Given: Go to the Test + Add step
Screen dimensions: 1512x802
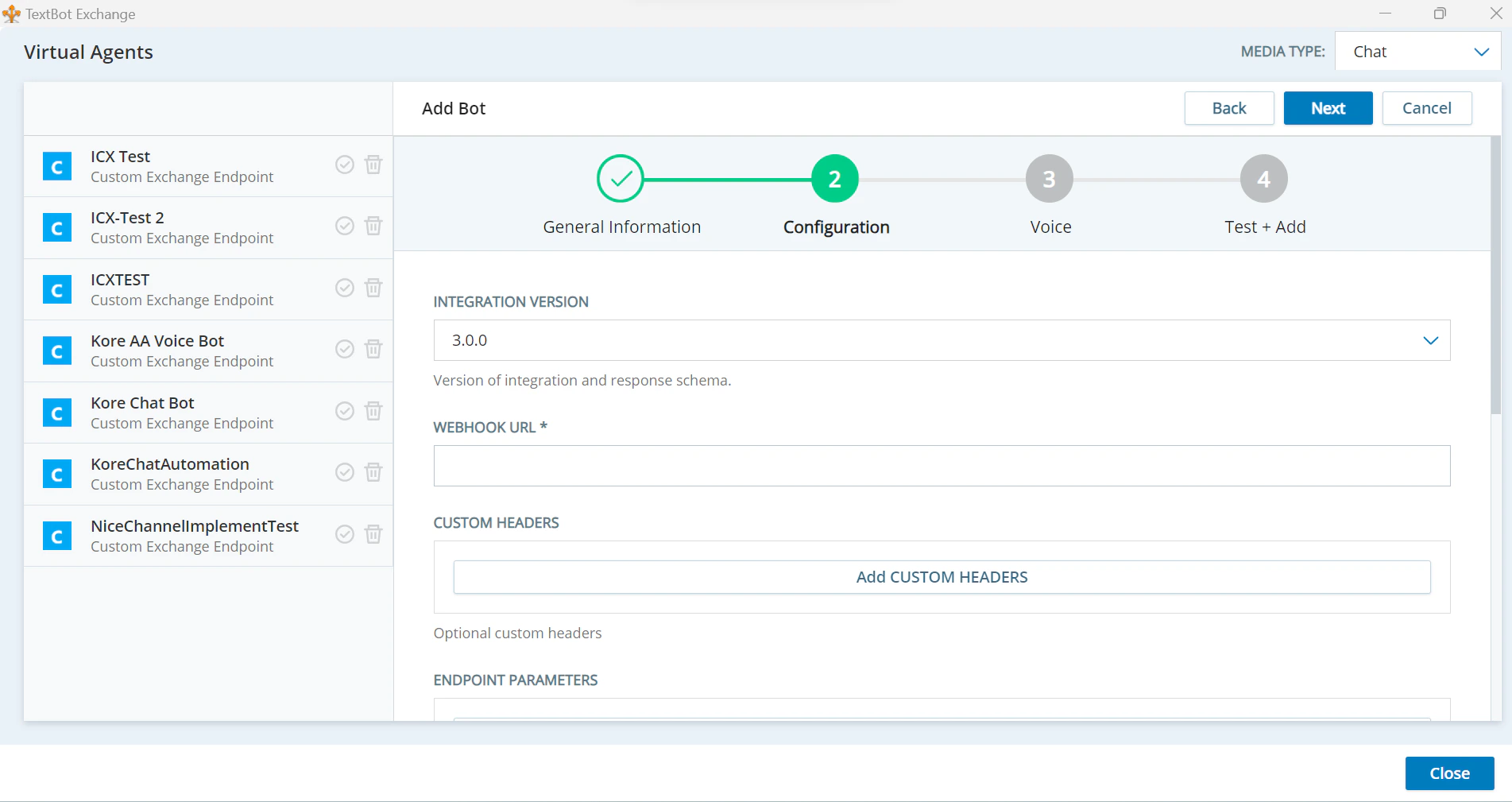Looking at the screenshot, I should pos(1264,178).
